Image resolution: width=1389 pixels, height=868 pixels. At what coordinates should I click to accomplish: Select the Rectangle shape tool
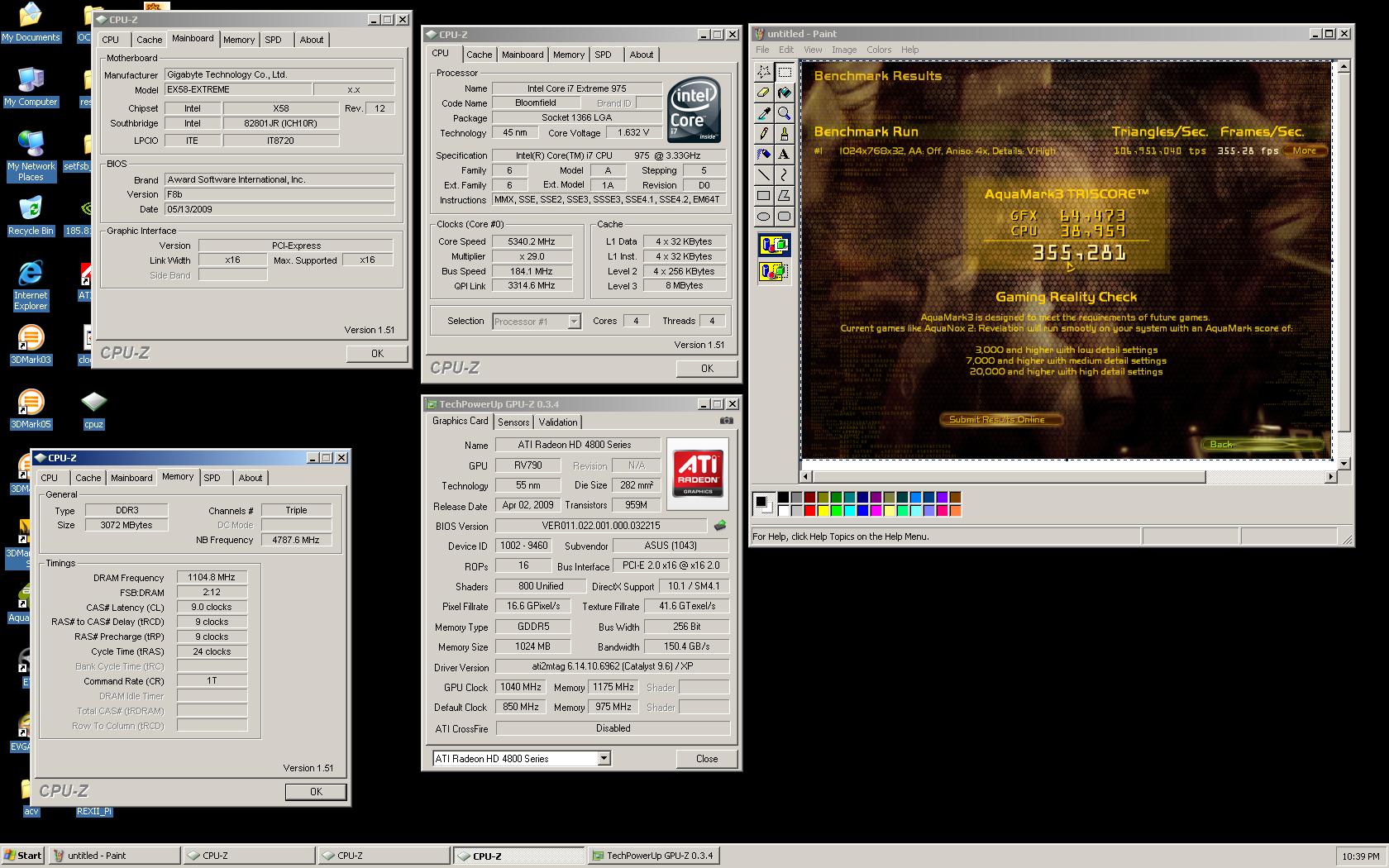pos(764,196)
